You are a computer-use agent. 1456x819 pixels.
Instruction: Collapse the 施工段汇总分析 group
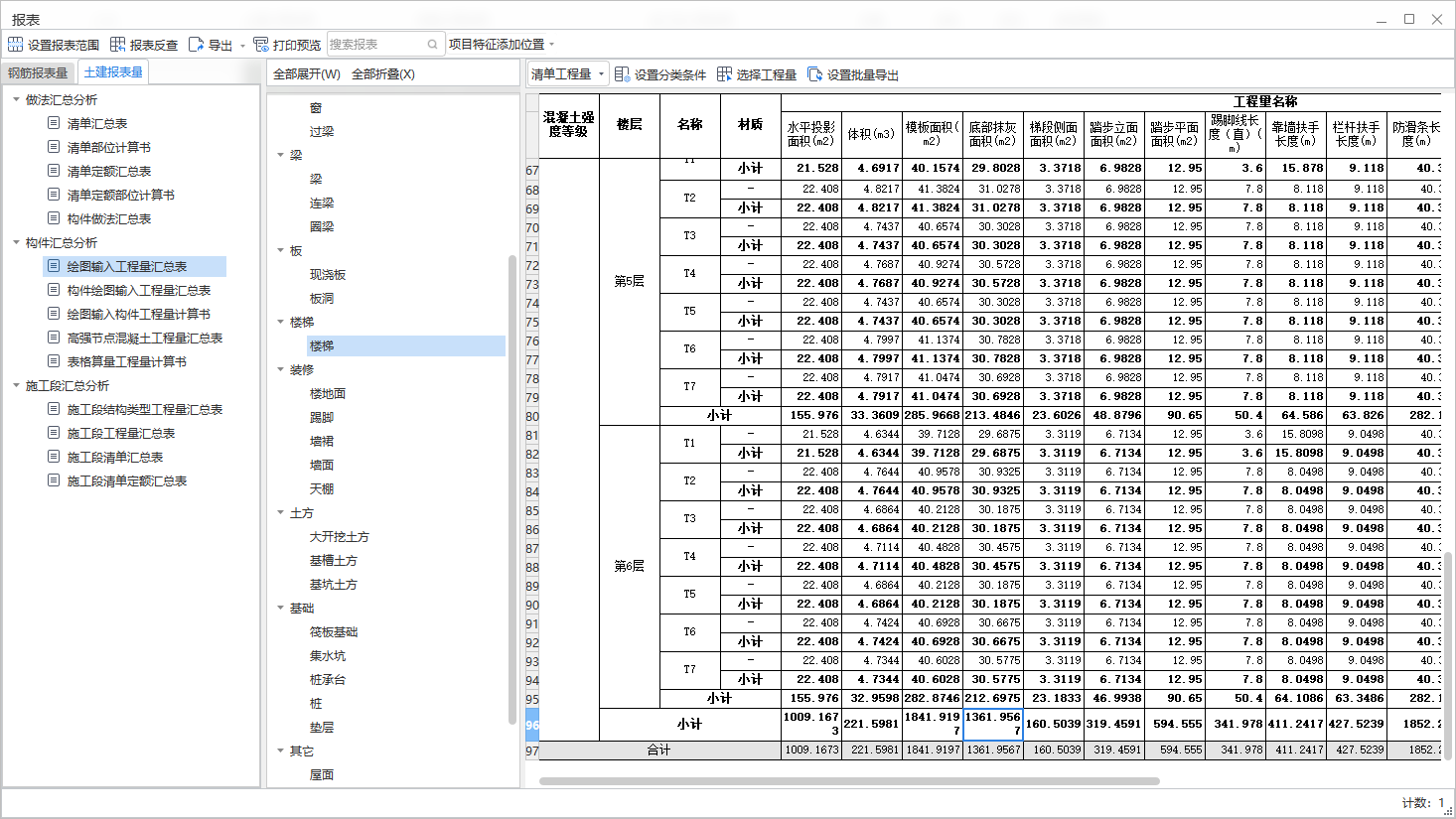[x=16, y=385]
